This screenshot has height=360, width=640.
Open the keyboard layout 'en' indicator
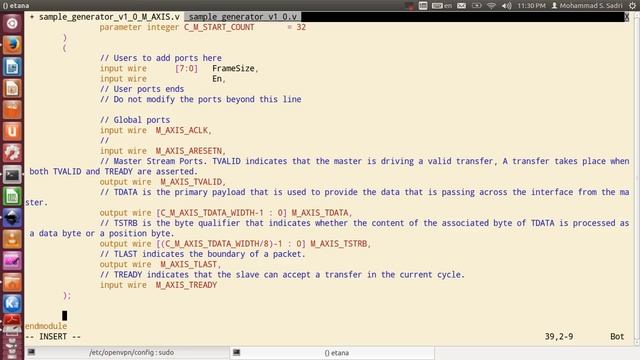pyautogui.click(x=442, y=6)
